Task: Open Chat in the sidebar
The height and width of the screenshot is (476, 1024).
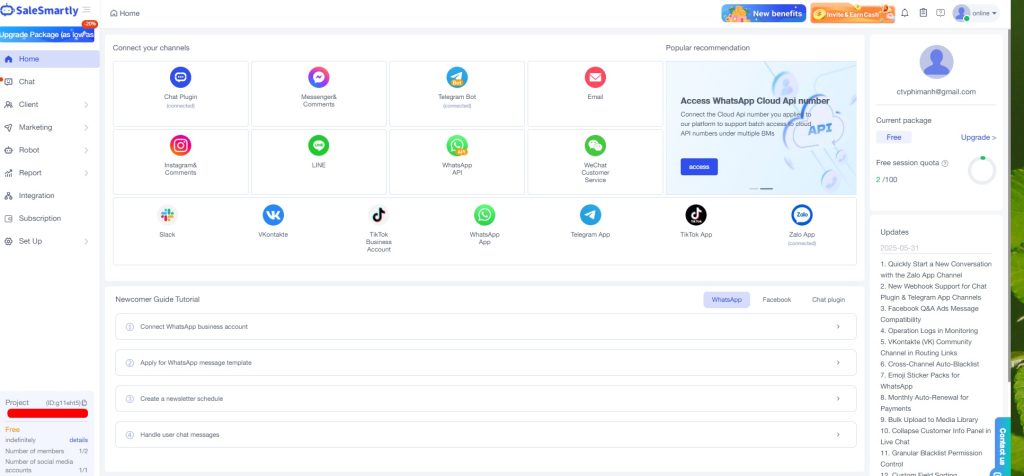Action: point(50,82)
